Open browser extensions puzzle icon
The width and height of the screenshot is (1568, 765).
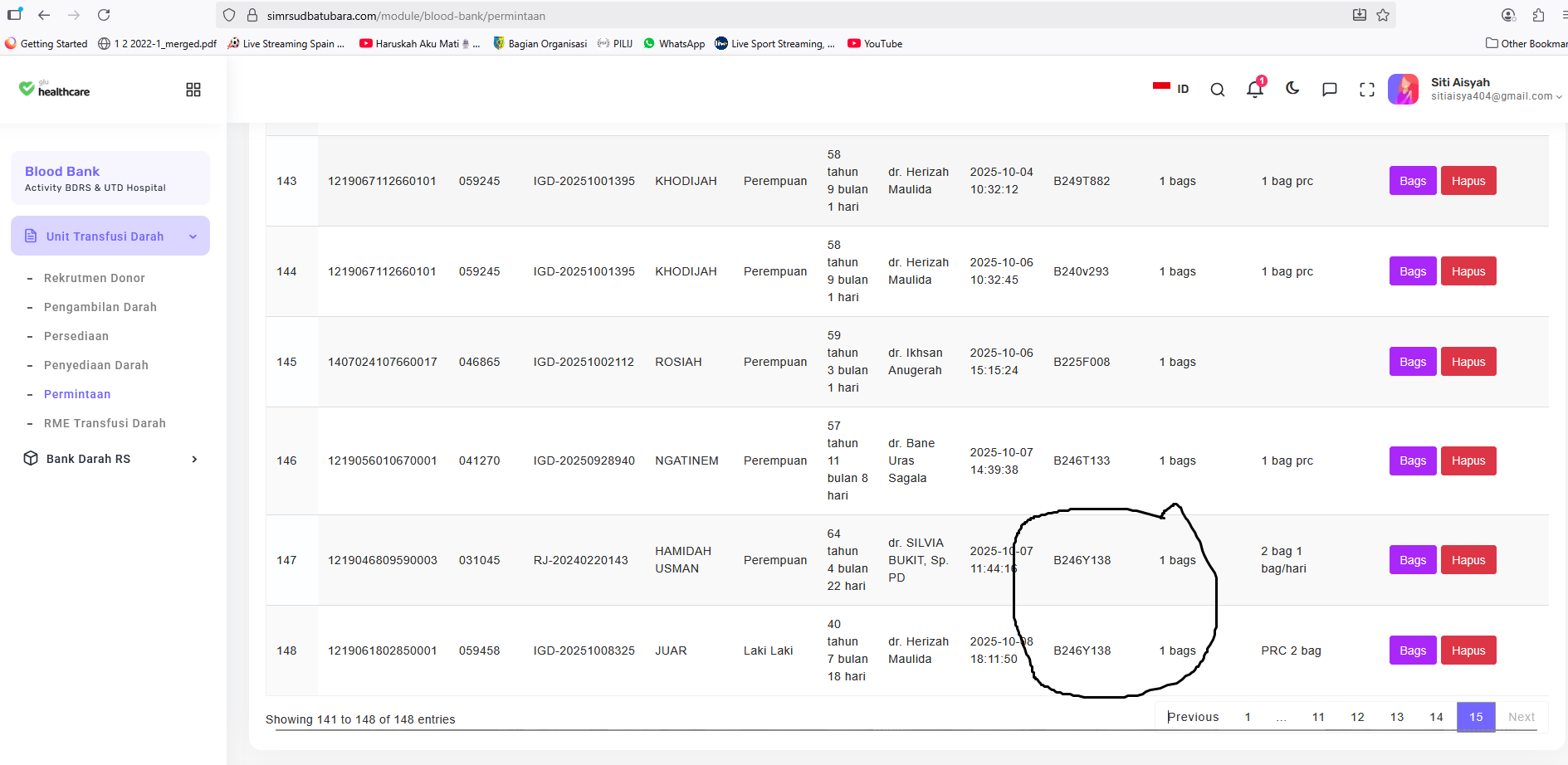[x=1538, y=15]
